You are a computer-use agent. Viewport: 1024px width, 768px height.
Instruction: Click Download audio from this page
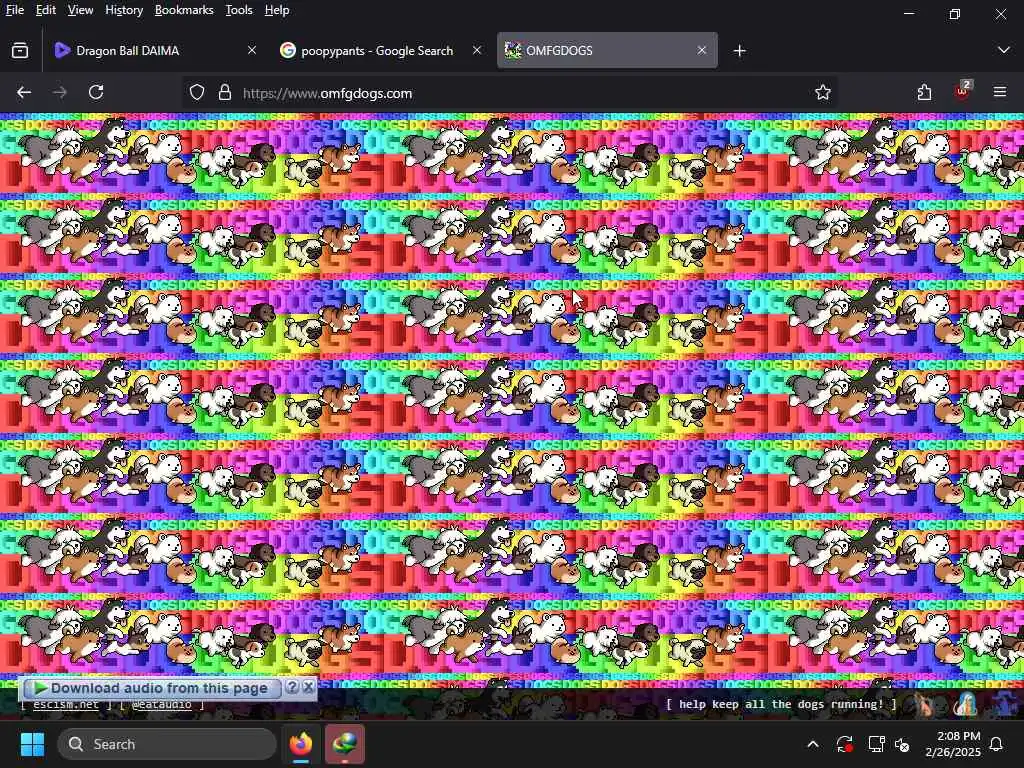[150, 688]
